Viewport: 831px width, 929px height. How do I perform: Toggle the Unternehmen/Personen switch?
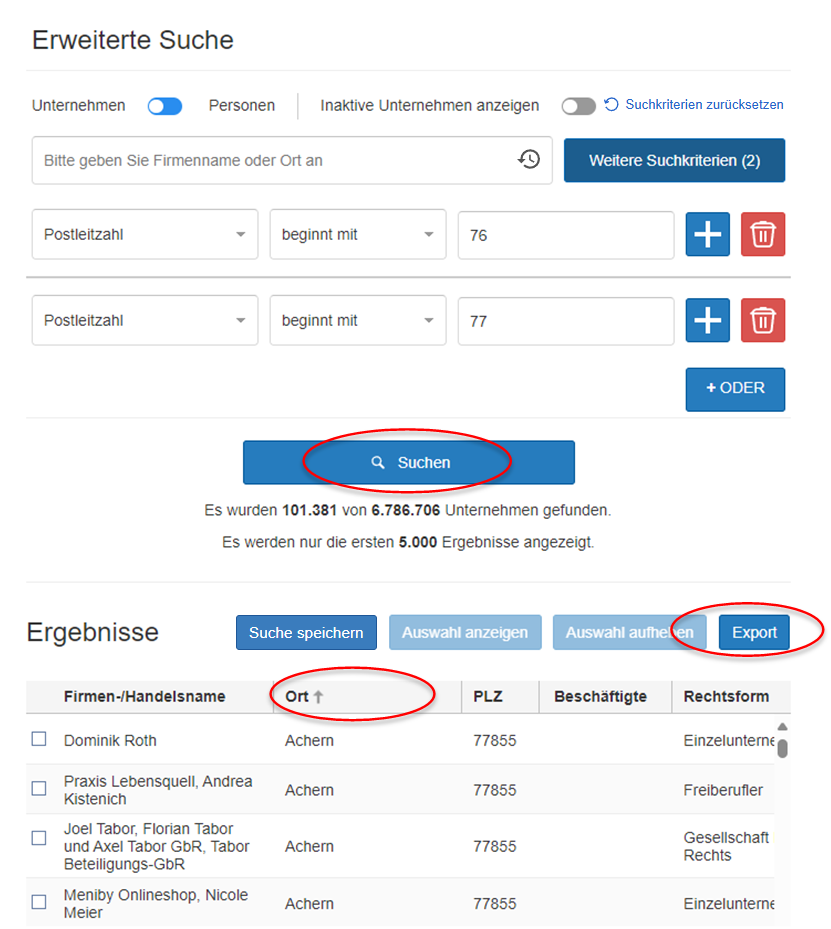pyautogui.click(x=165, y=106)
